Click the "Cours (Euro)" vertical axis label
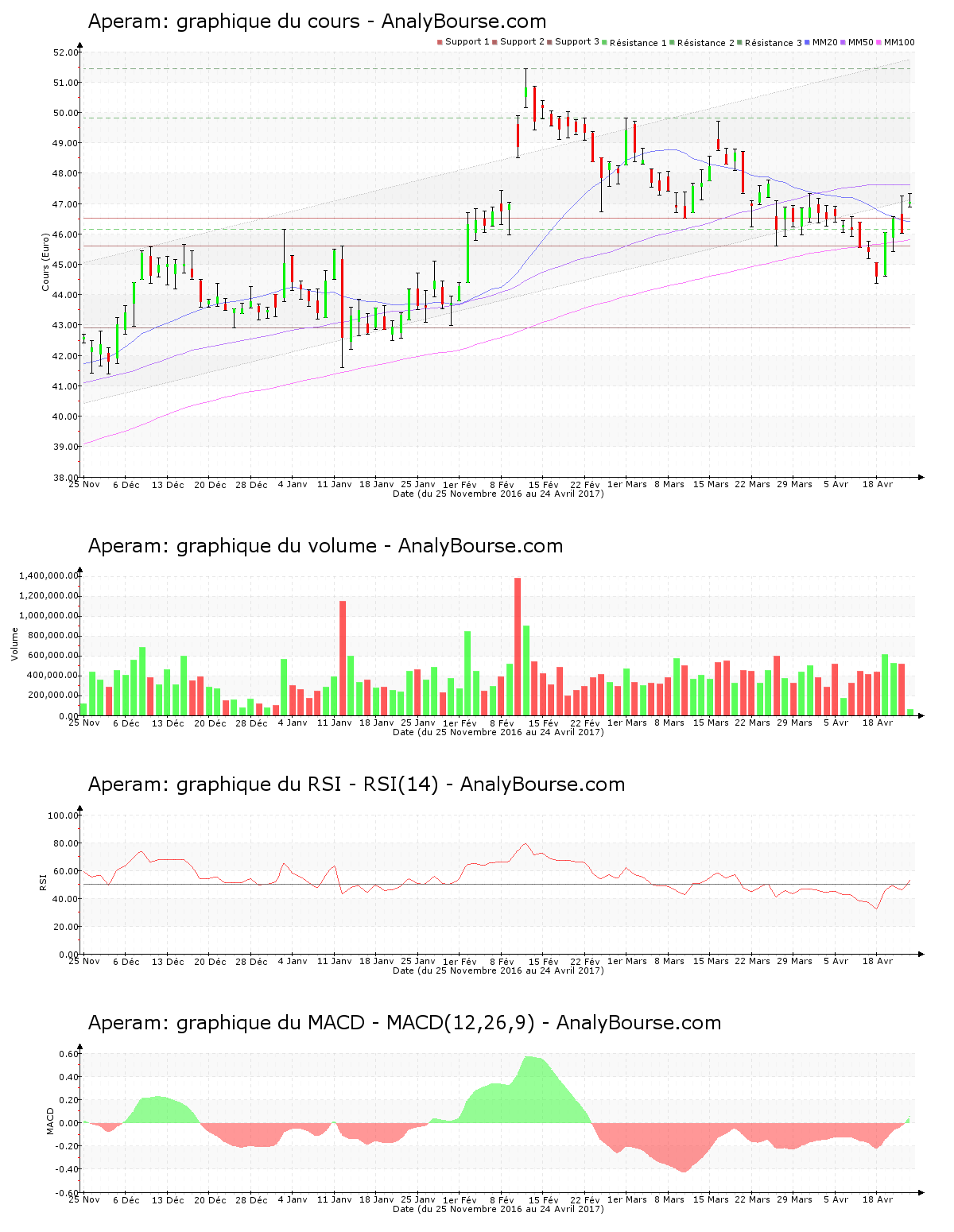954x1232 pixels. [46, 262]
